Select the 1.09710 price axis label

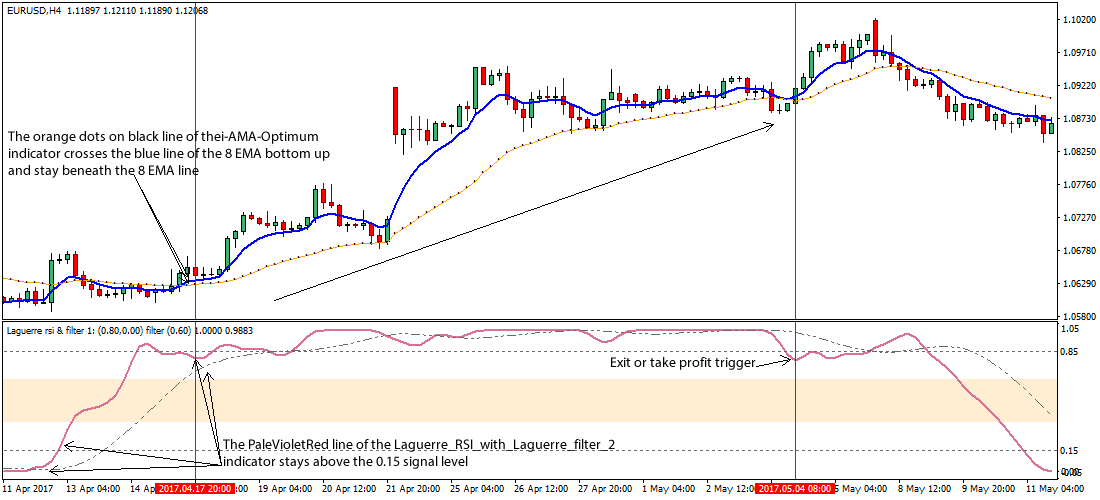click(1081, 53)
